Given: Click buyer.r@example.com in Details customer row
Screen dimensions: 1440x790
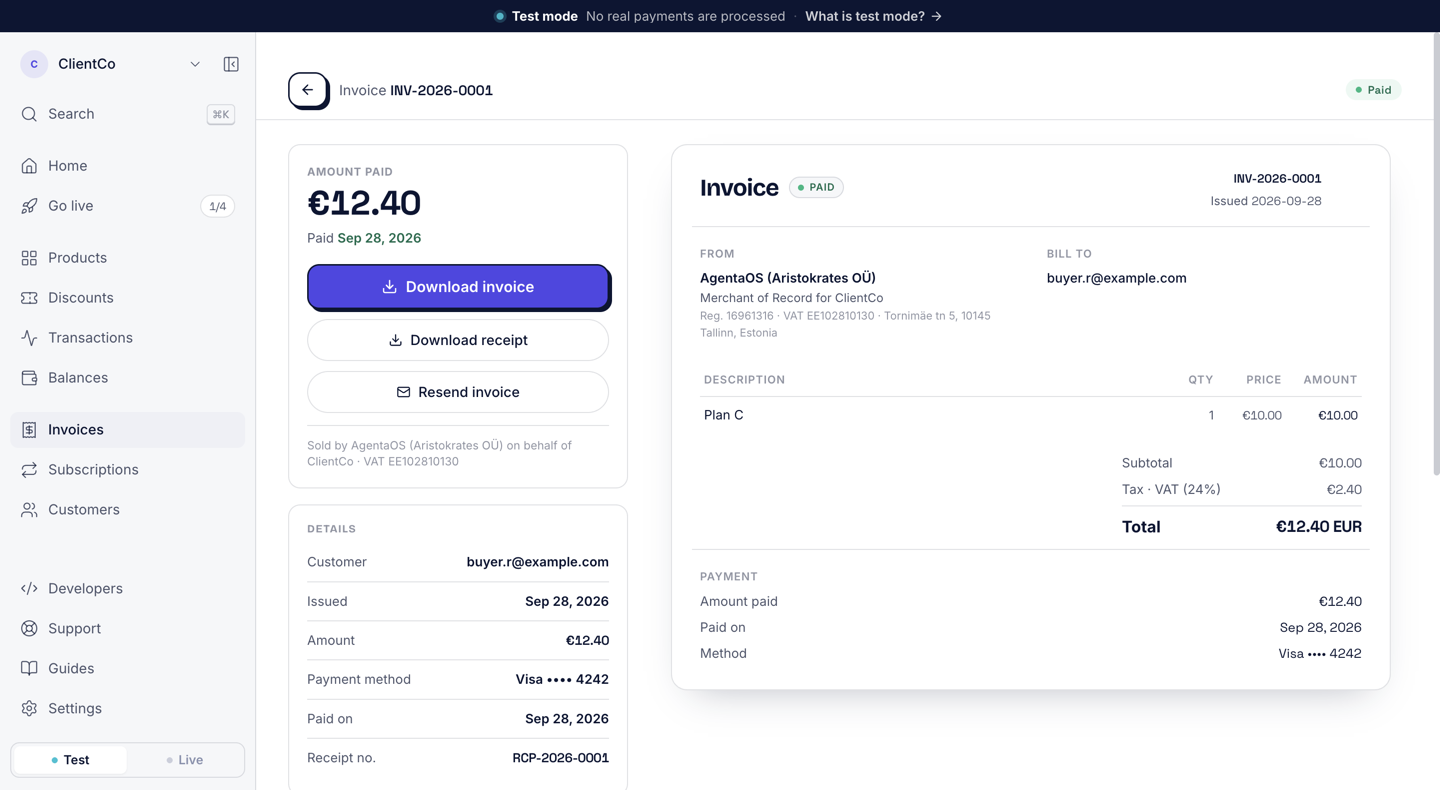Looking at the screenshot, I should [537, 562].
